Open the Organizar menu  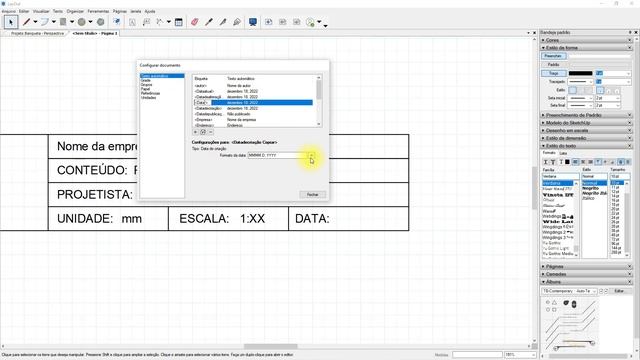[75, 11]
